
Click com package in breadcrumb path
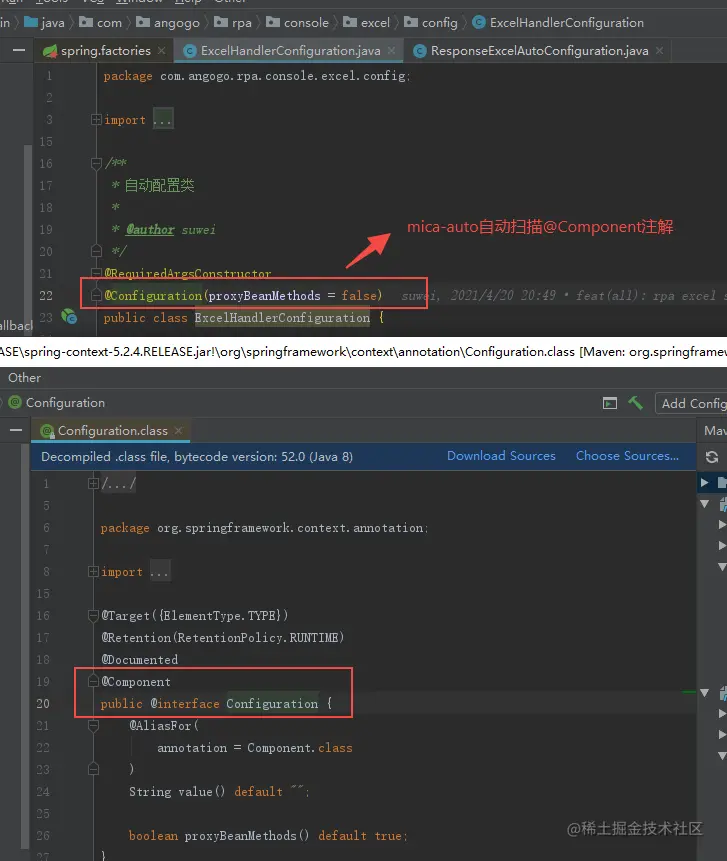(100, 23)
